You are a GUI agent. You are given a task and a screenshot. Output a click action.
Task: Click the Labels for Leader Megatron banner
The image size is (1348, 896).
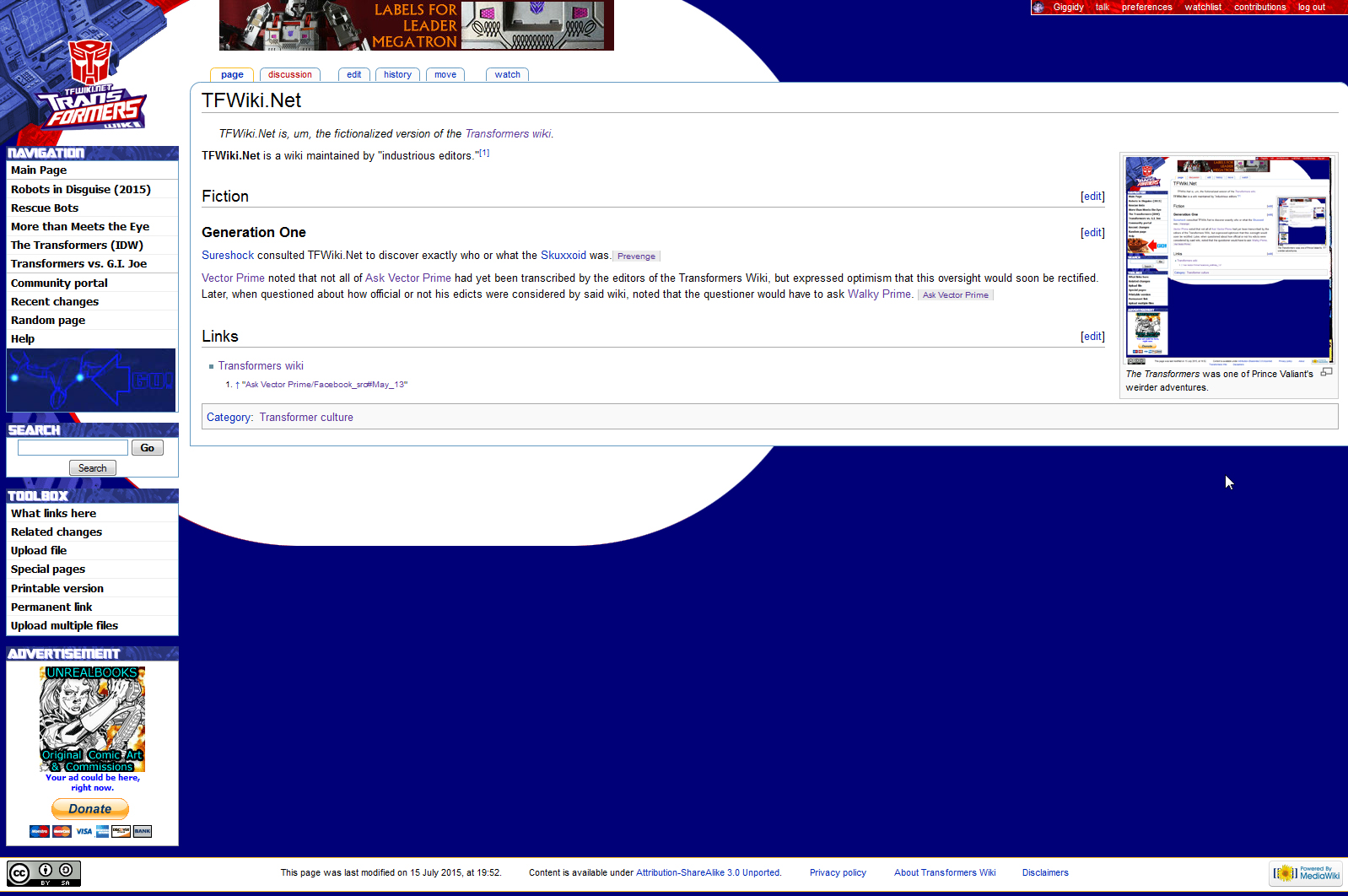417,25
